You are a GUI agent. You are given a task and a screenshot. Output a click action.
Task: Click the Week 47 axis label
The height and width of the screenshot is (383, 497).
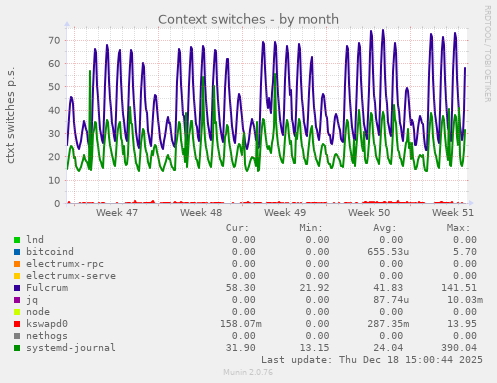[x=117, y=212]
